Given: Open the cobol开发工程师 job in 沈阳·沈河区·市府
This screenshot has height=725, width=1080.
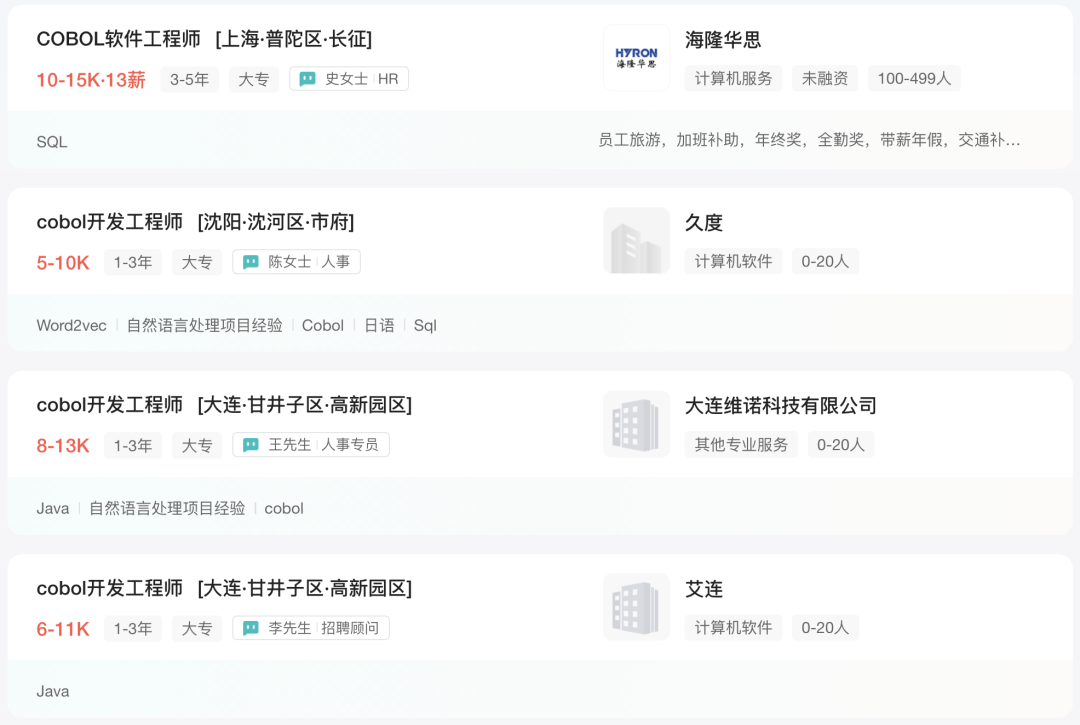Looking at the screenshot, I should tap(195, 222).
